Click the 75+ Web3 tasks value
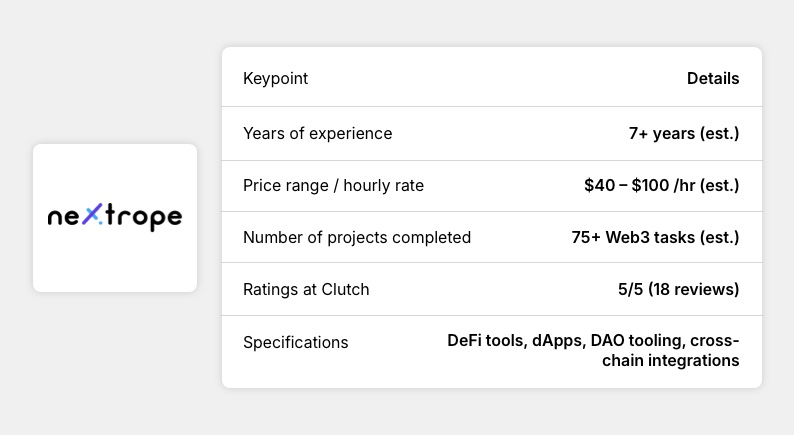The height and width of the screenshot is (435, 794). 655,237
